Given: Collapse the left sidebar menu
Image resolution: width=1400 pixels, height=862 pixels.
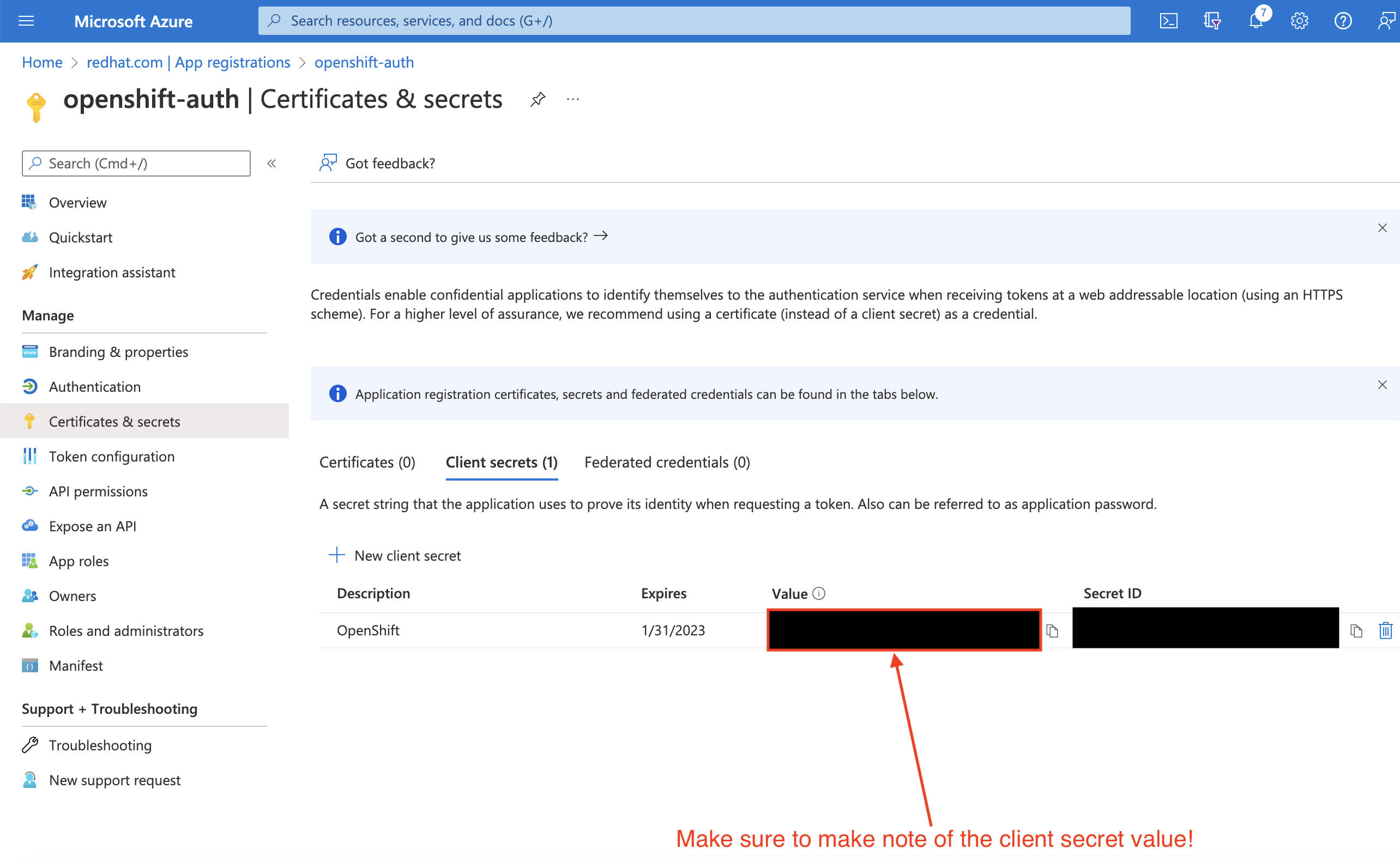Looking at the screenshot, I should [x=271, y=163].
